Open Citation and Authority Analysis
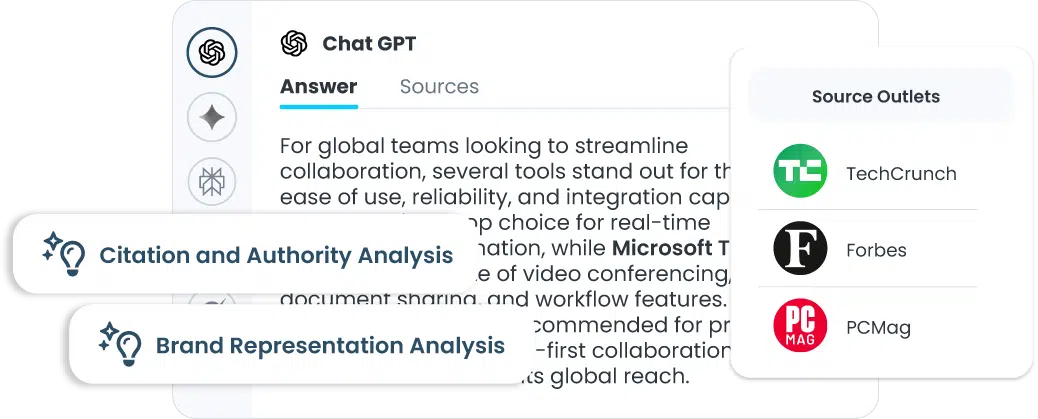The height and width of the screenshot is (419, 1038). [x=275, y=256]
